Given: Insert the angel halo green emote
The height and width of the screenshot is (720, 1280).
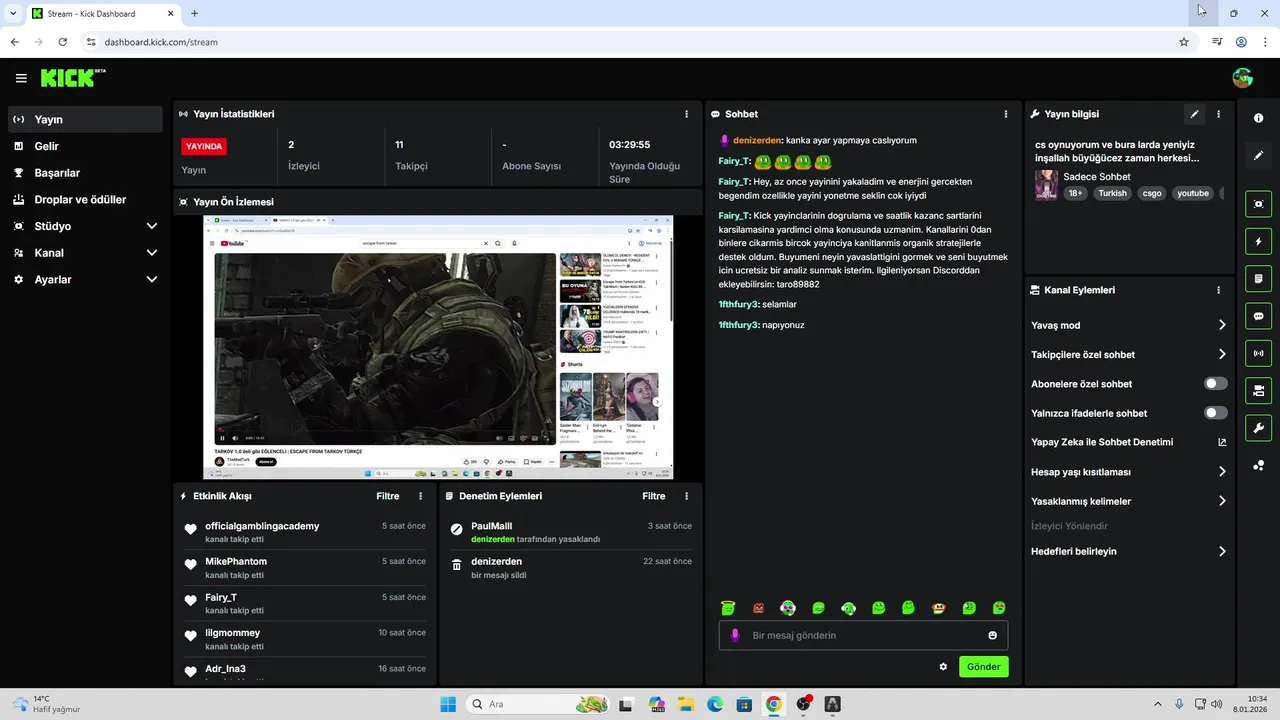Looking at the screenshot, I should (728, 608).
